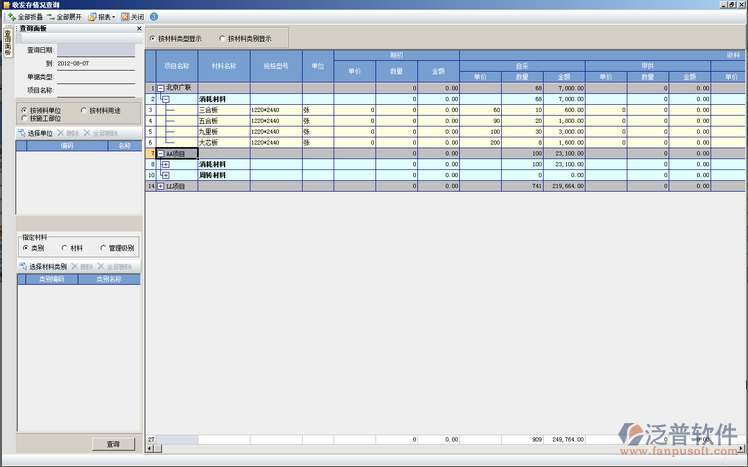Collapse the 北京广联 project row
Image resolution: width=748 pixels, height=467 pixels.
coord(161,88)
